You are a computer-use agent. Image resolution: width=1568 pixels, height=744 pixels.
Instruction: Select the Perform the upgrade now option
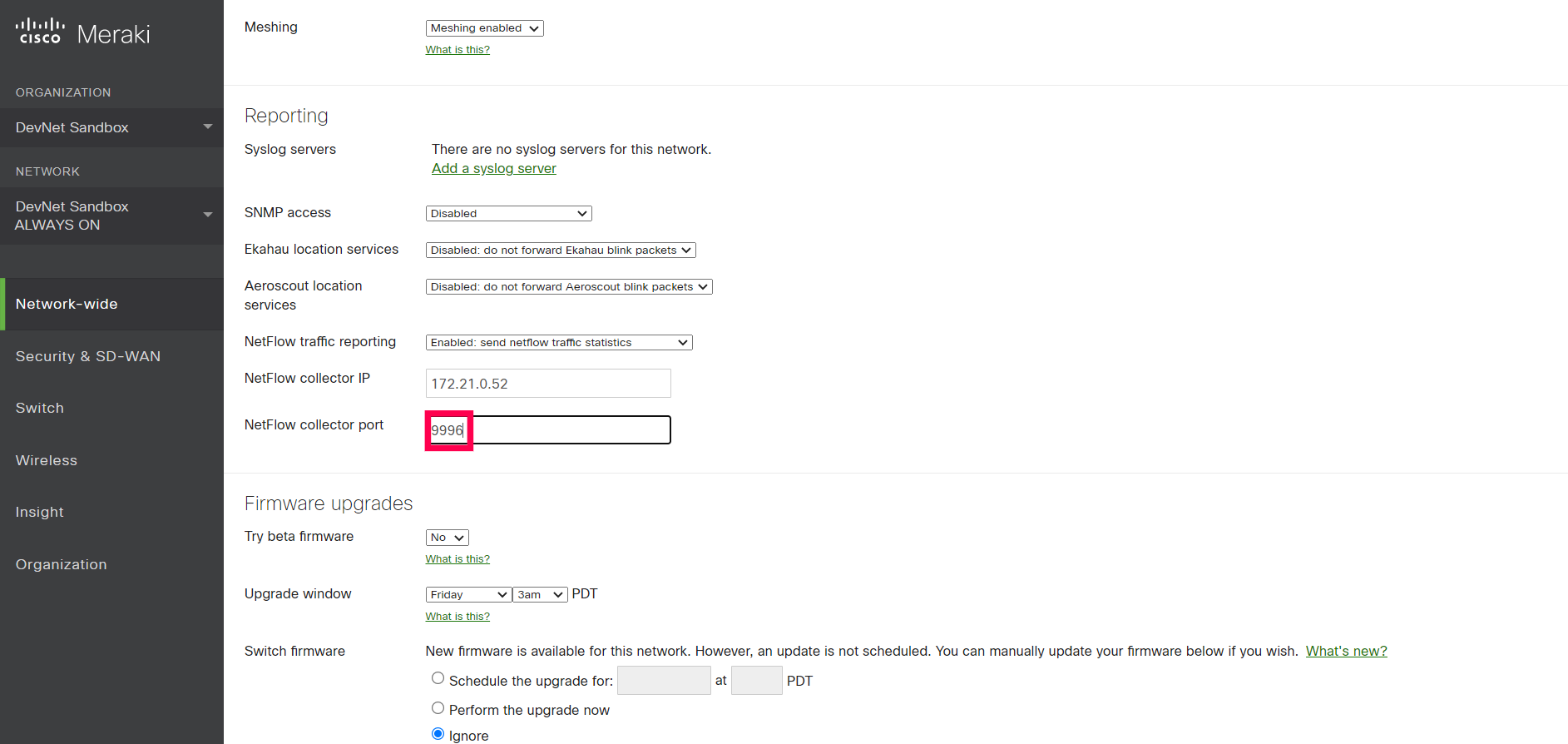point(438,707)
